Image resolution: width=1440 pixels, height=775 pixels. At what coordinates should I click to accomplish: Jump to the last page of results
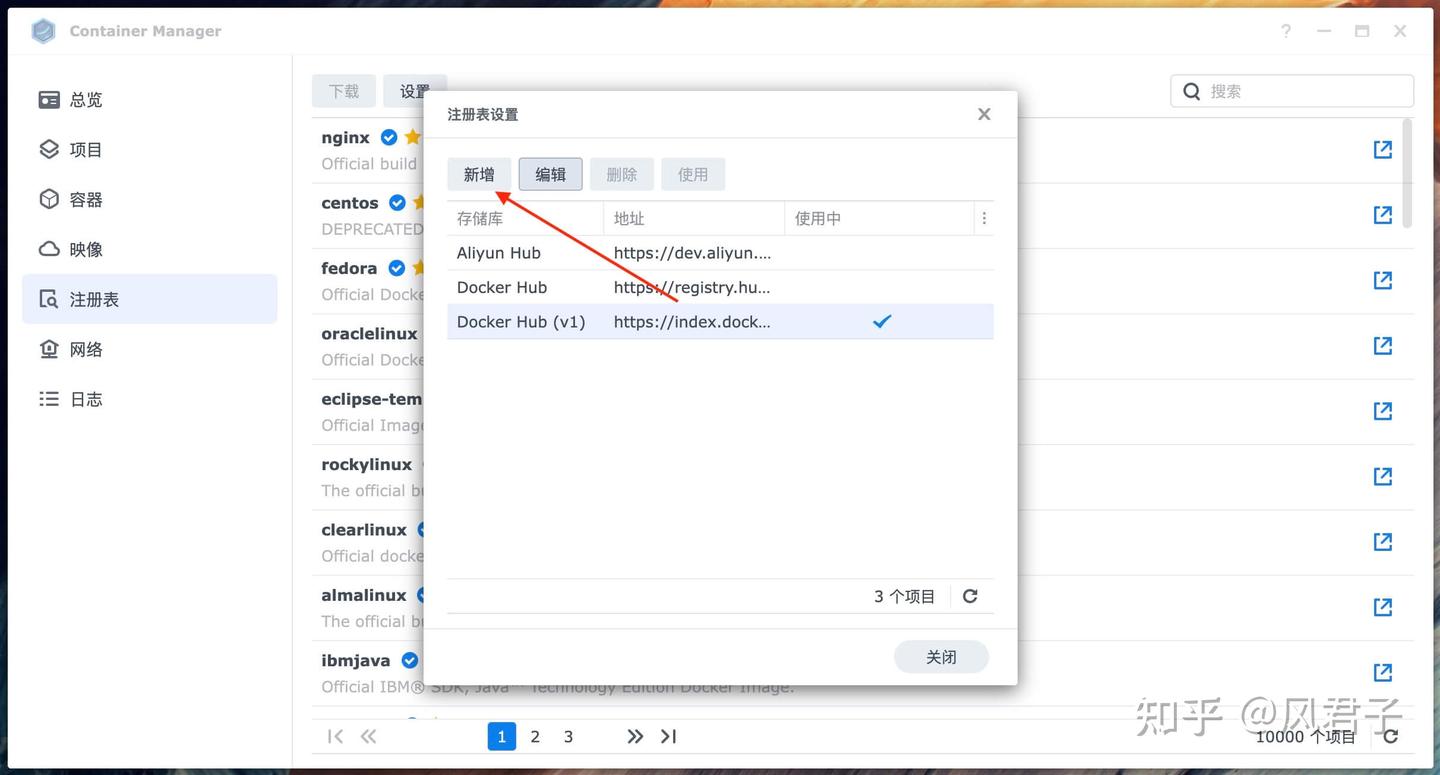click(x=668, y=735)
